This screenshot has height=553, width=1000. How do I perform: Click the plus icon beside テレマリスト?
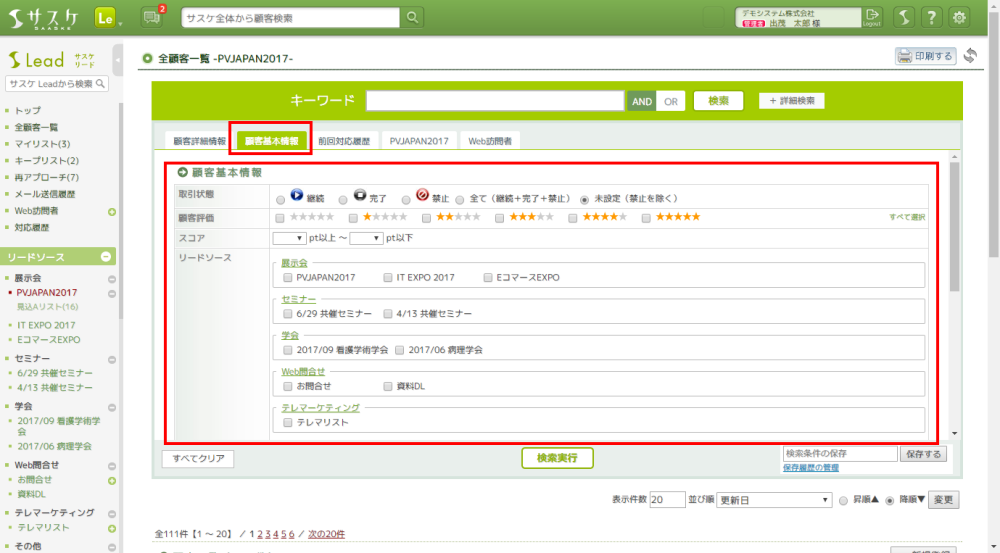pyautogui.click(x=112, y=528)
